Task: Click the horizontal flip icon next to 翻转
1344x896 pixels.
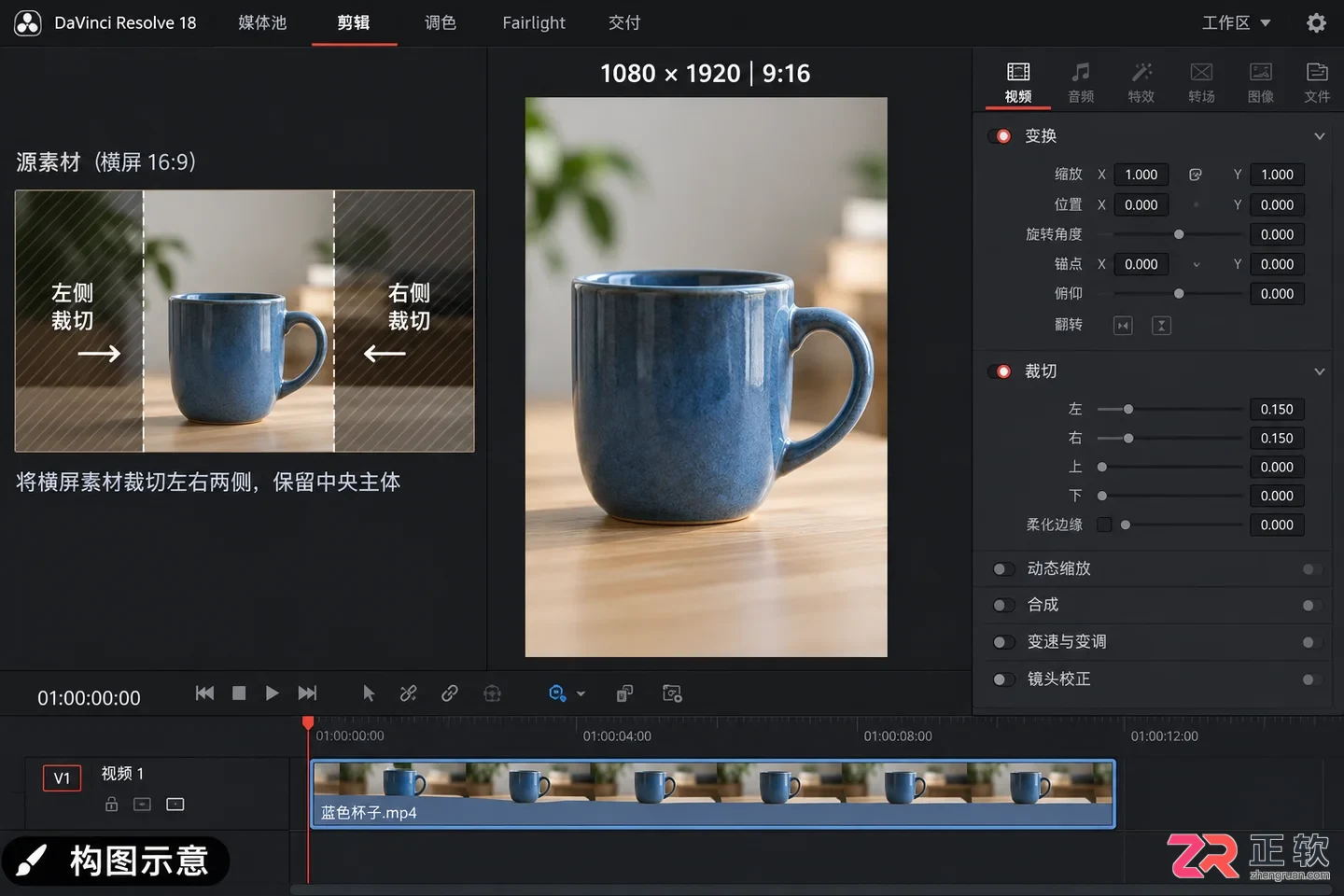Action: (1123, 326)
